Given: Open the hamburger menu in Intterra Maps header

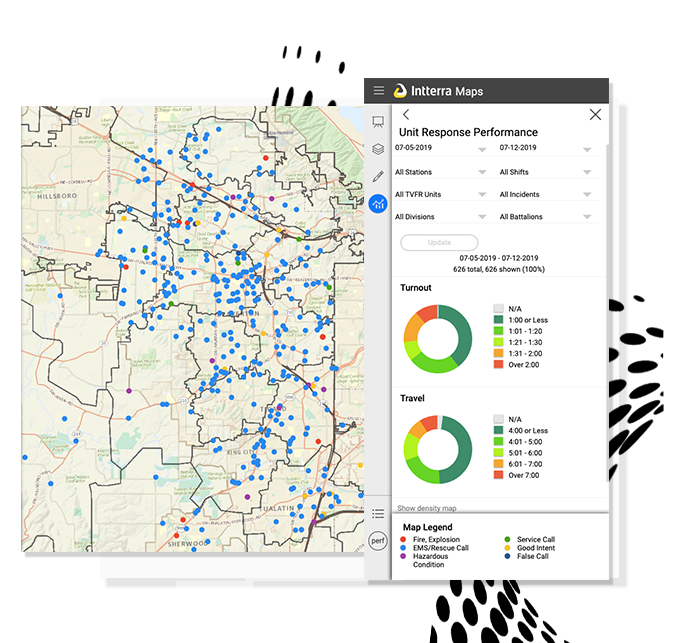Looking at the screenshot, I should [x=379, y=91].
